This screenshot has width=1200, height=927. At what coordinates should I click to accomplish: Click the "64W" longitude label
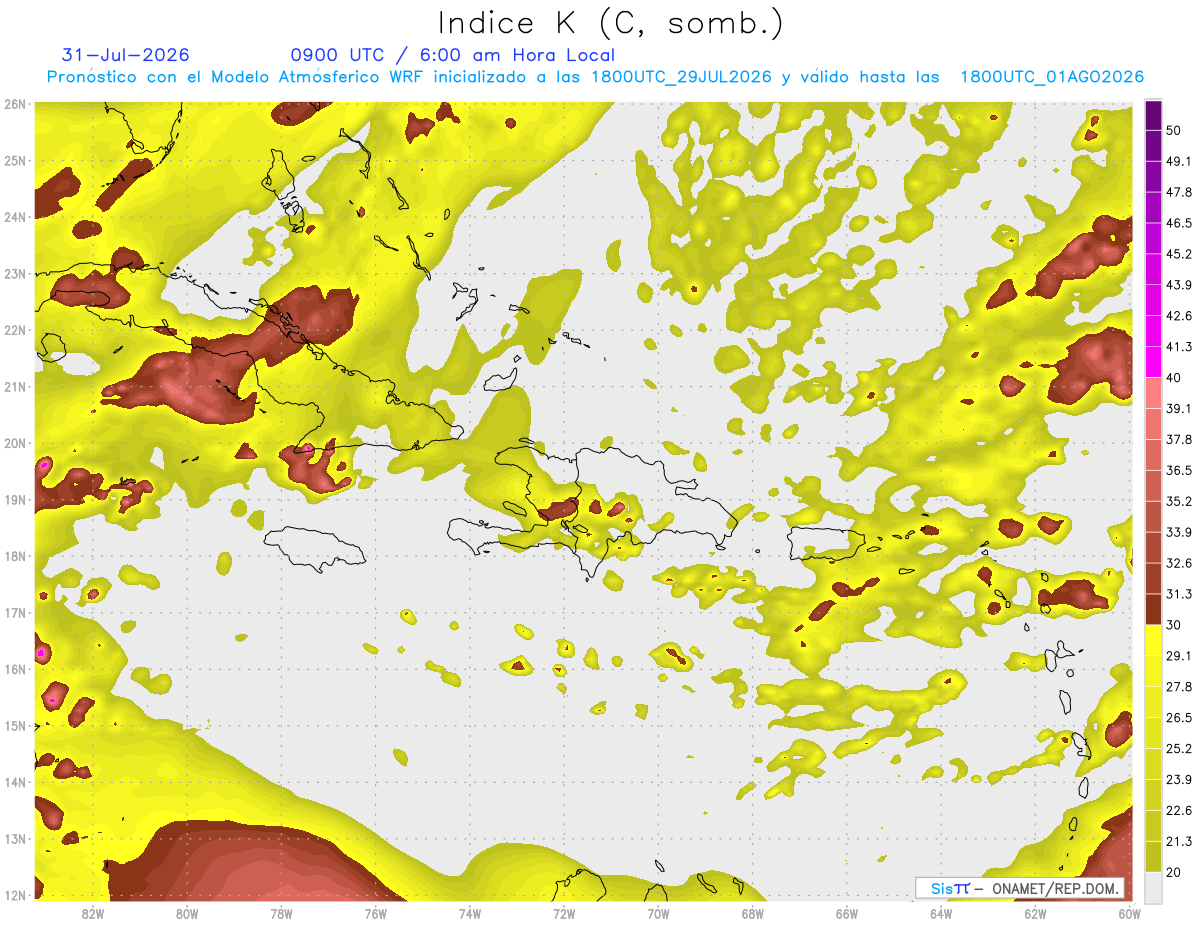click(941, 913)
